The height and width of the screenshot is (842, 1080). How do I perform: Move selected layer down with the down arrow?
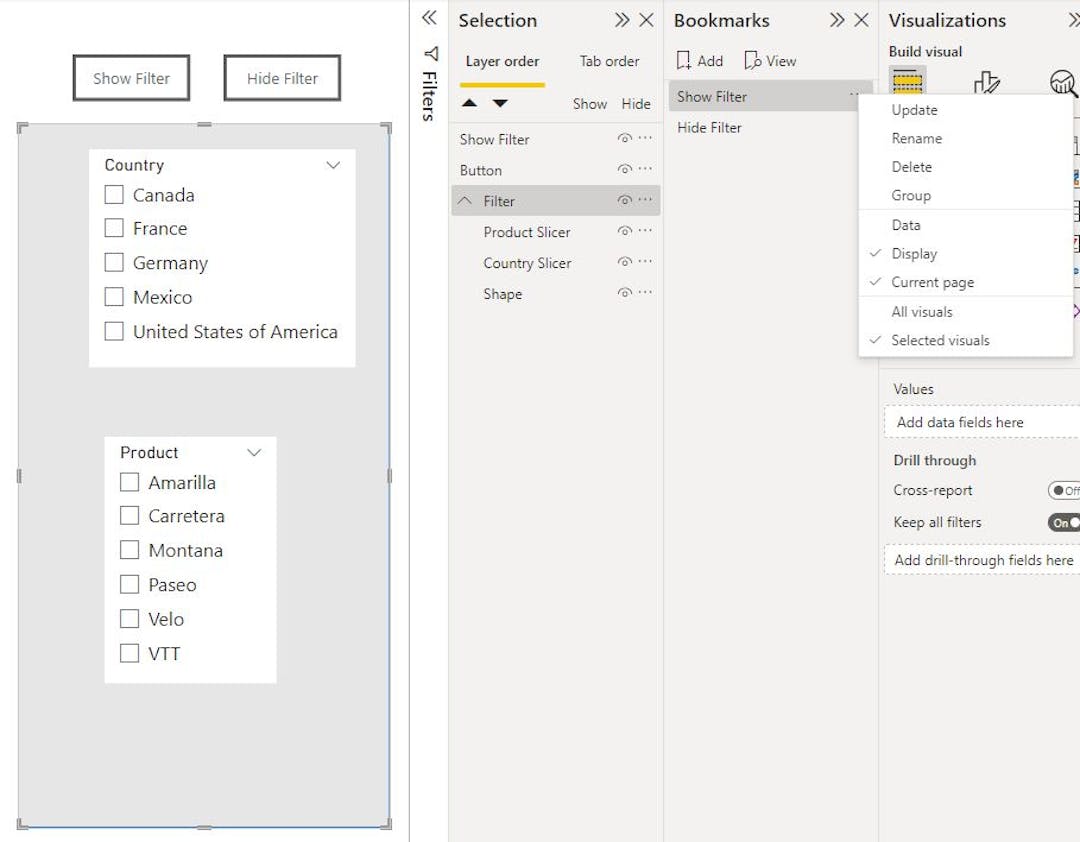[499, 103]
